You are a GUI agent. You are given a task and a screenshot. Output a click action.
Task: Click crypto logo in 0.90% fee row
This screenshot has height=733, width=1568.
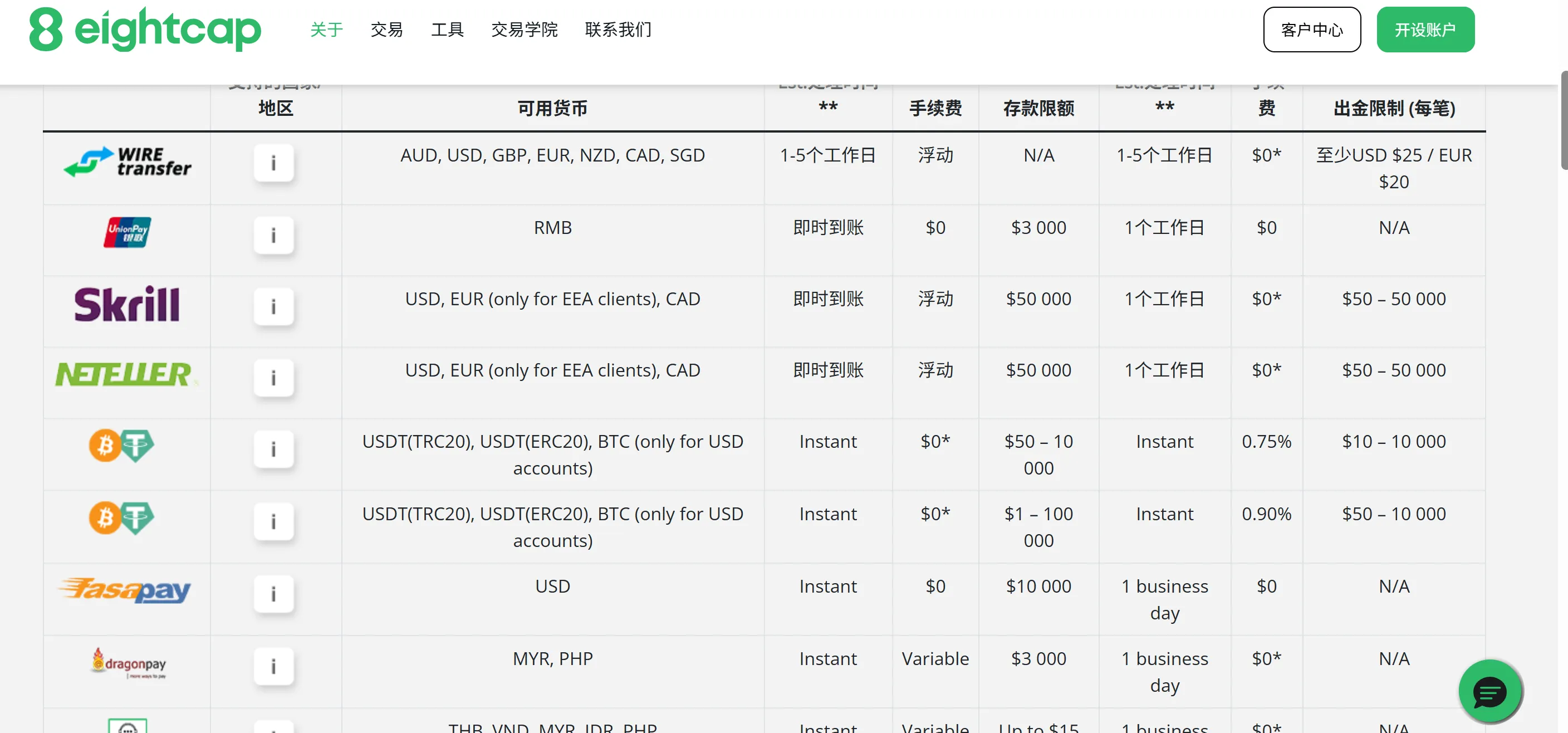[121, 518]
